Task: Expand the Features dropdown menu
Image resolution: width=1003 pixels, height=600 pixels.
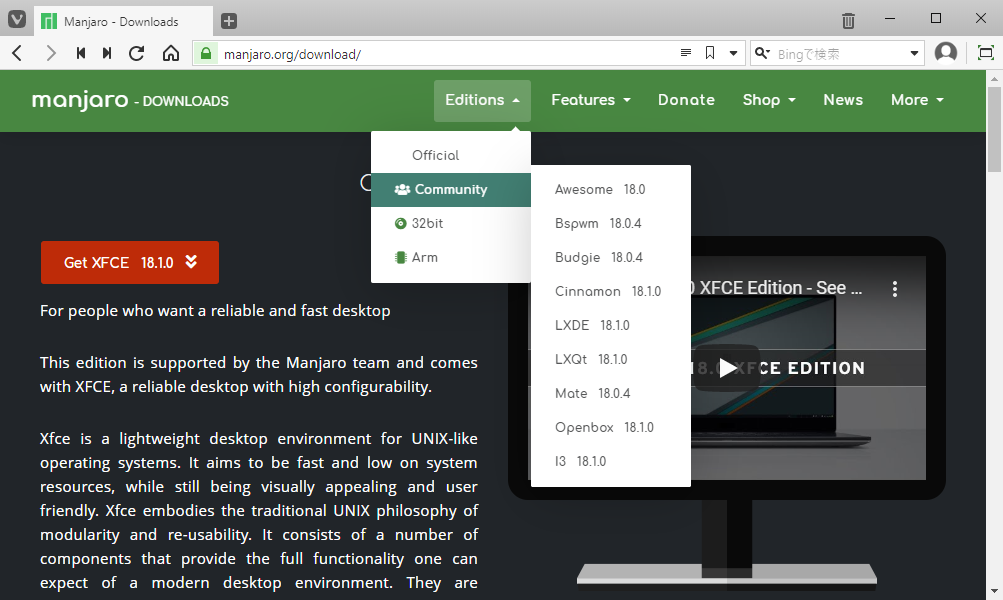Action: (591, 100)
